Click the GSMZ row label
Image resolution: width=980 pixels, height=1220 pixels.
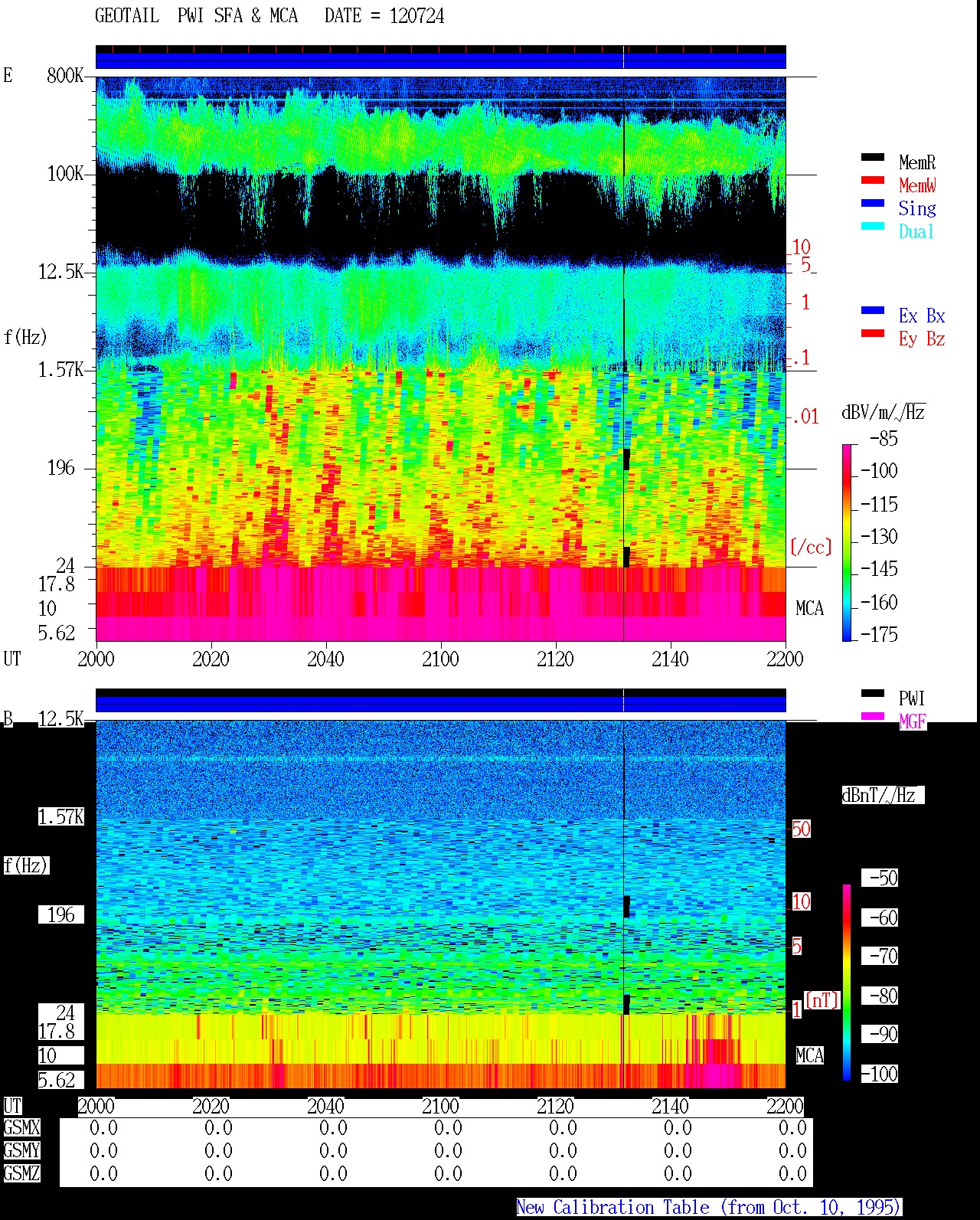(x=21, y=1173)
